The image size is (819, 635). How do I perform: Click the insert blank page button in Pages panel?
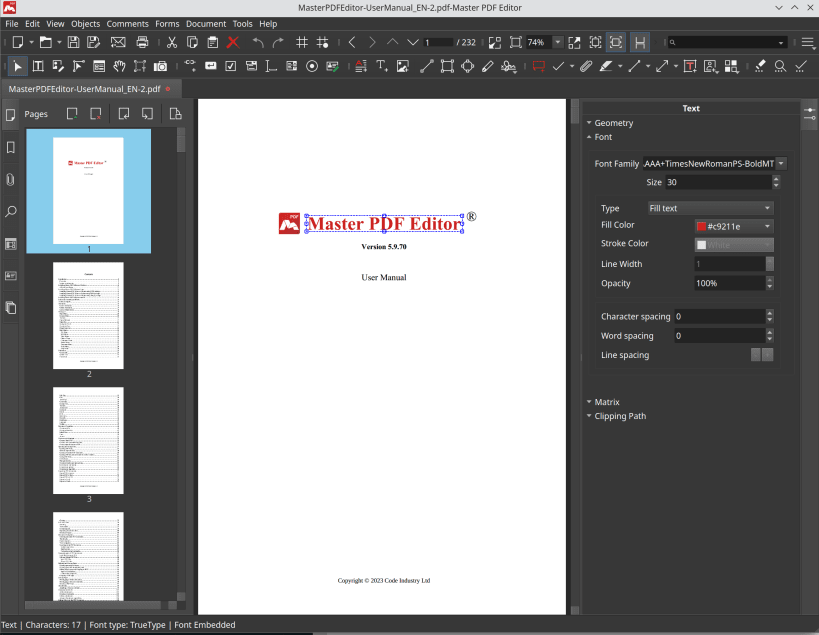pyautogui.click(x=72, y=114)
